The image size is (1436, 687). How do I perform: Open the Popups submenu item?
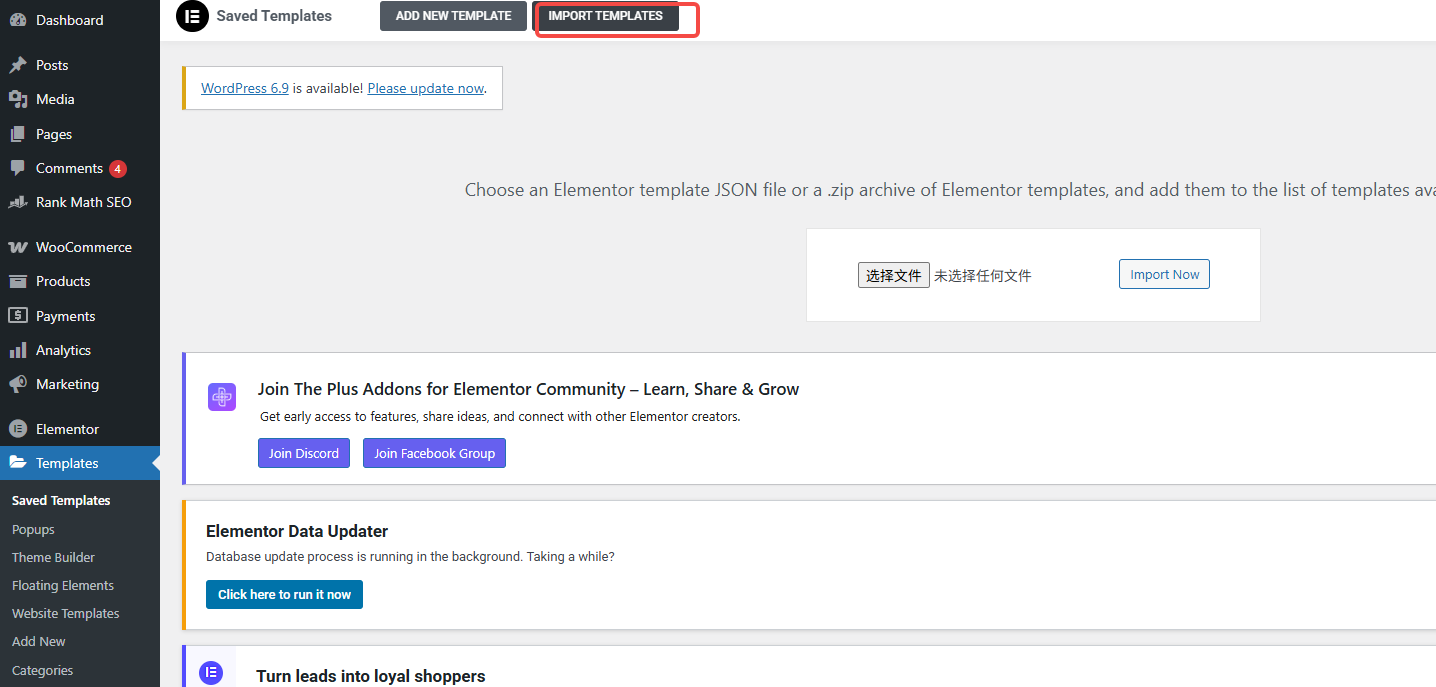pos(33,529)
